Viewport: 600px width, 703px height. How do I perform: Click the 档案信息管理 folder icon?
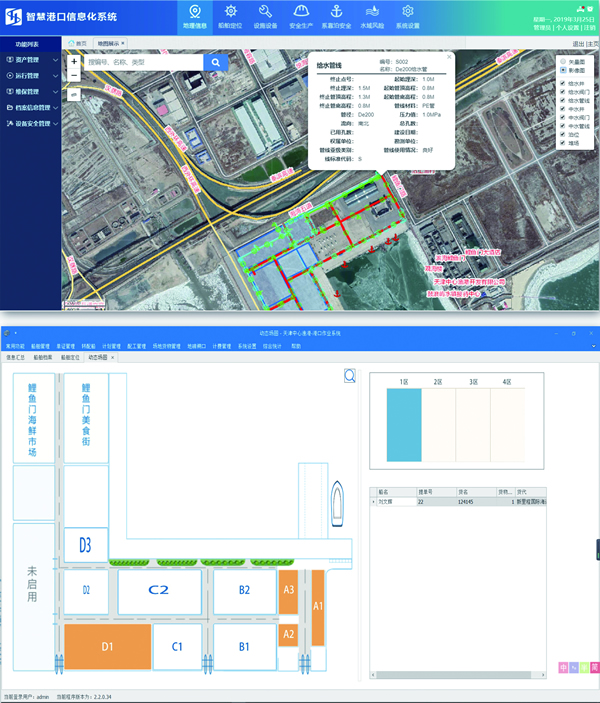coord(10,108)
